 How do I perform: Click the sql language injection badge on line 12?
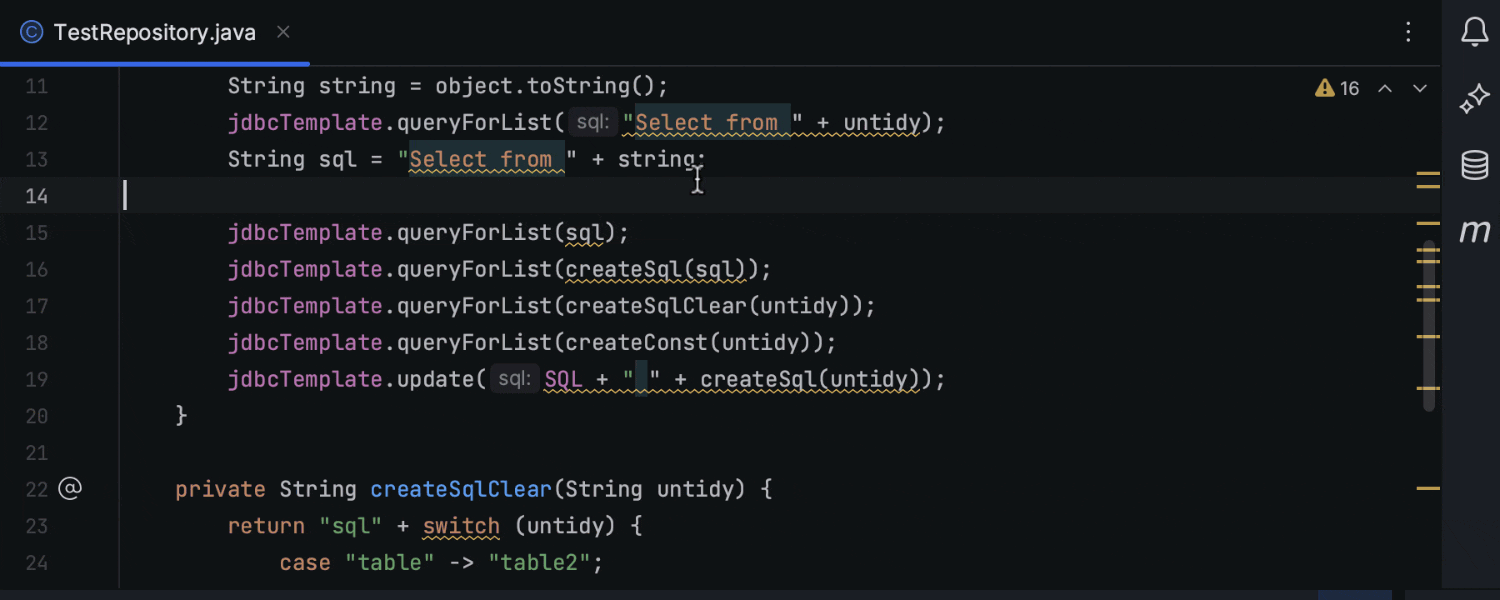592,122
